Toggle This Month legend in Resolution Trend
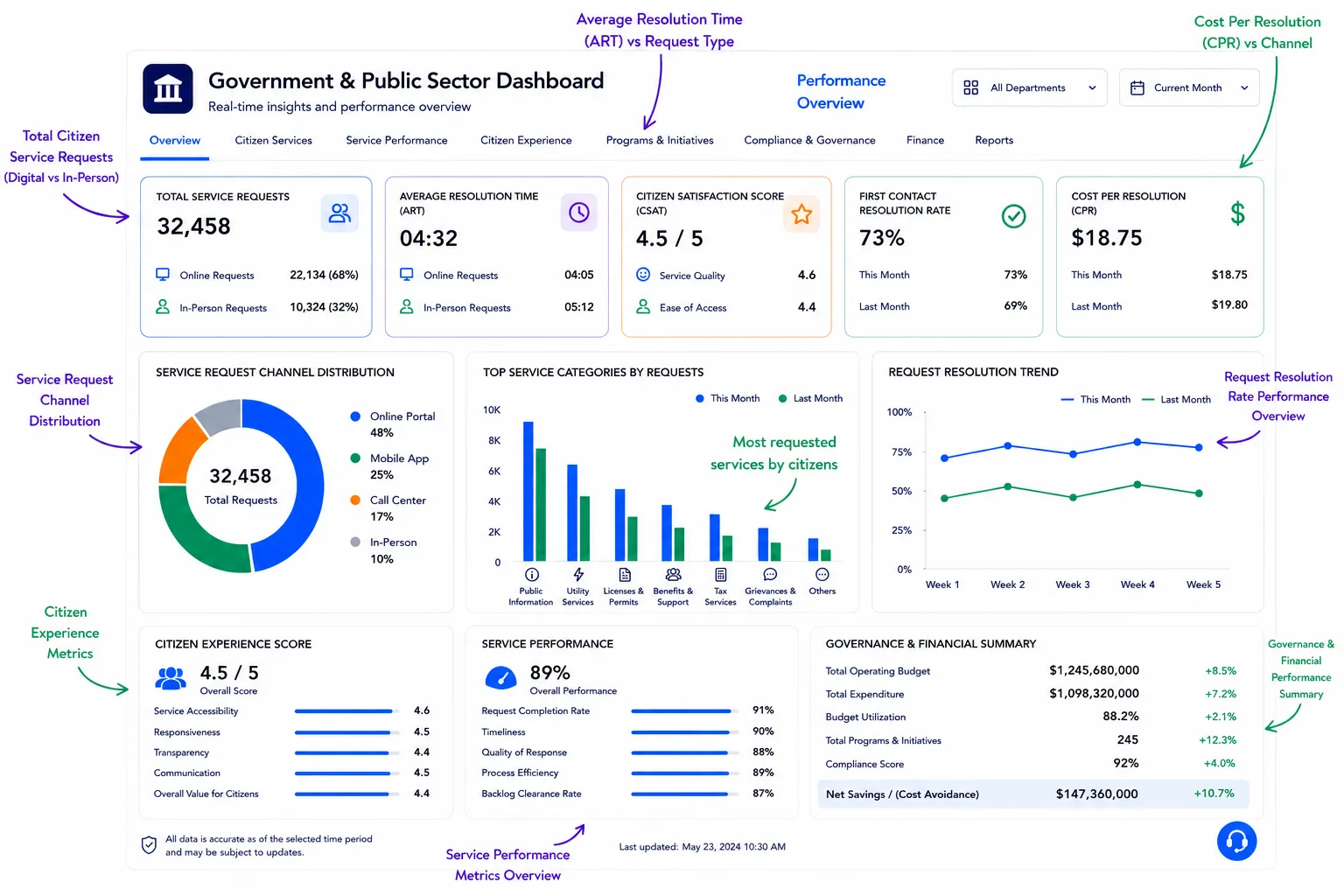This screenshot has height=896, width=1344. coord(1095,399)
